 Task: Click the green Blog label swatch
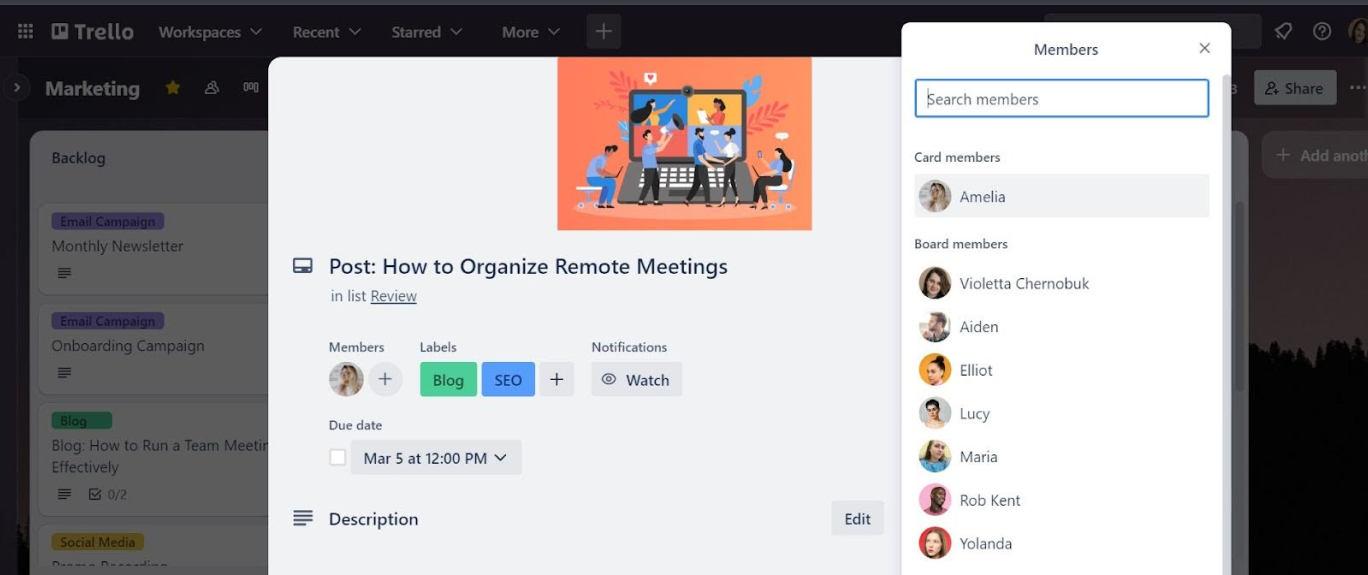click(448, 380)
